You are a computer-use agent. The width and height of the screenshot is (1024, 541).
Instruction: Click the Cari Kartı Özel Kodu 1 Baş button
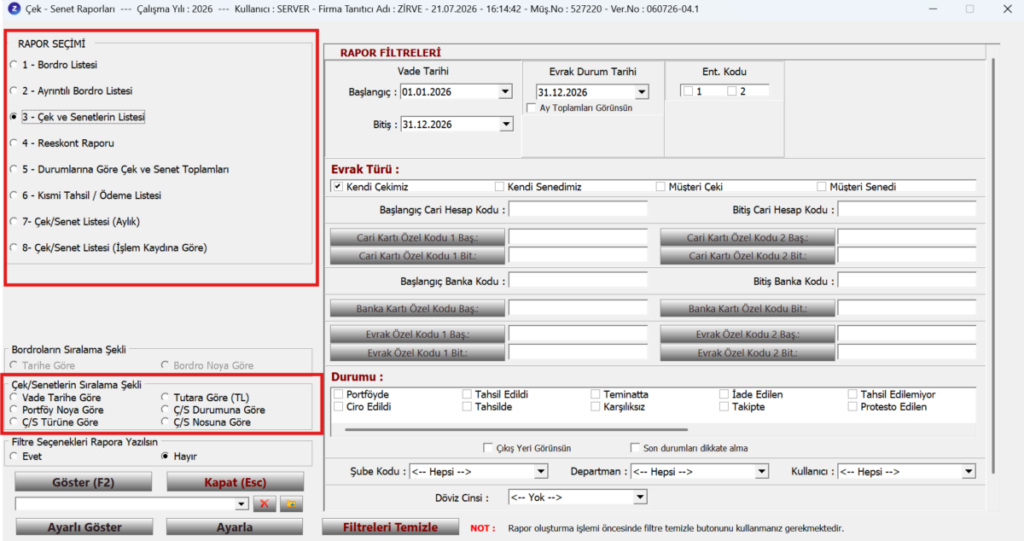pyautogui.click(x=417, y=237)
